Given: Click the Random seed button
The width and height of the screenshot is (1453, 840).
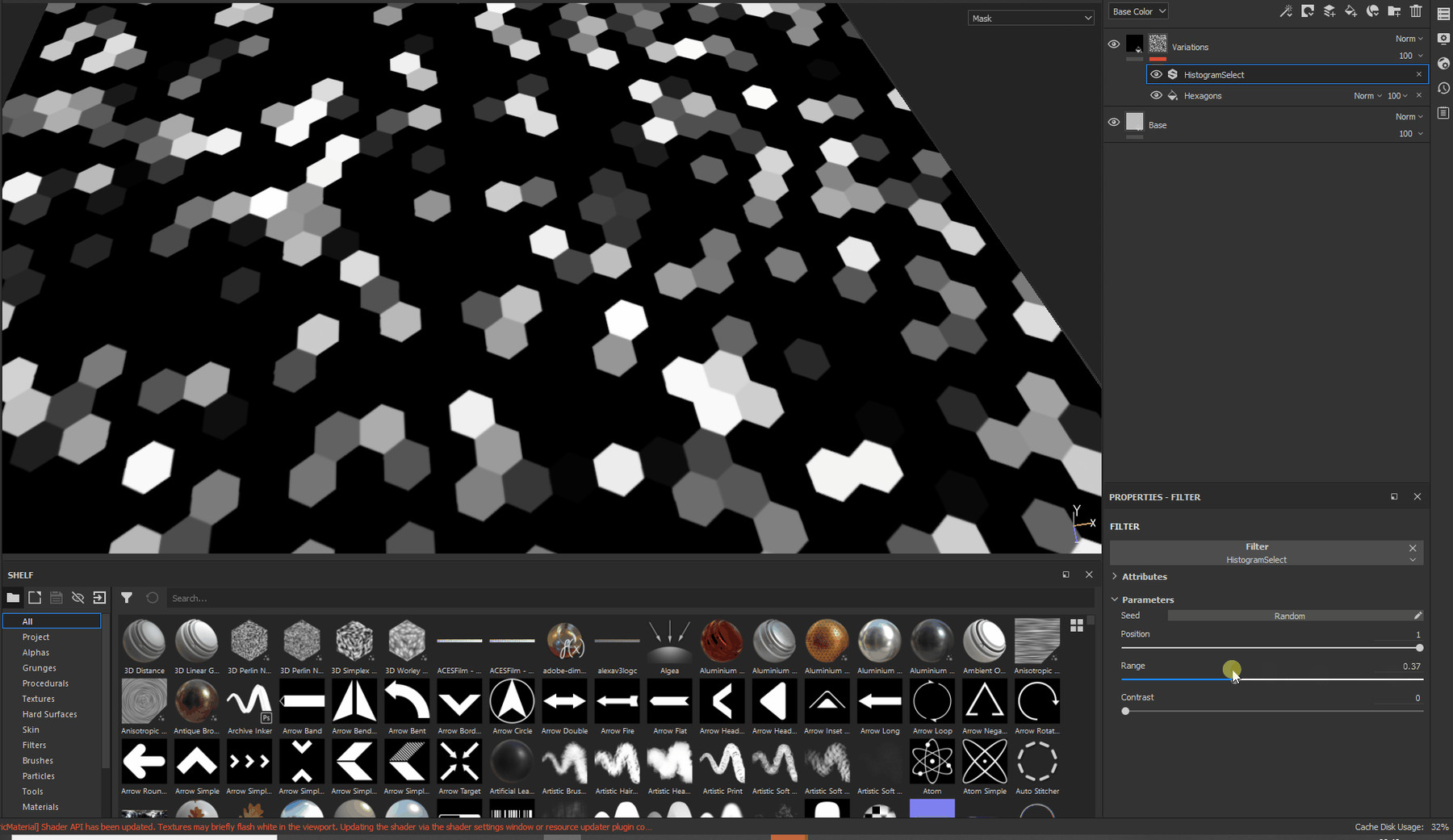Looking at the screenshot, I should point(1289,616).
